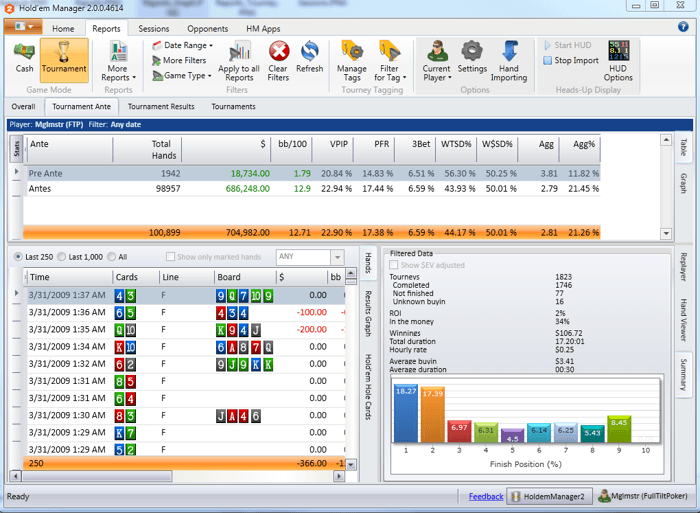The width and height of the screenshot is (700, 513).
Task: Open the HM Apps ribbon tab
Action: [x=263, y=29]
